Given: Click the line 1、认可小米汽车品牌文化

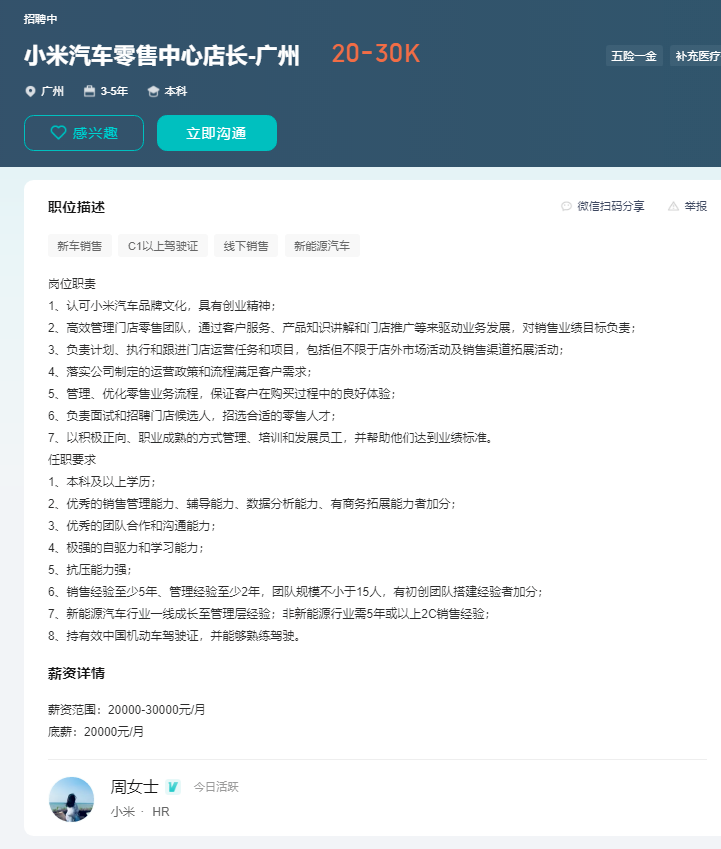Looking at the screenshot, I should [162, 305].
